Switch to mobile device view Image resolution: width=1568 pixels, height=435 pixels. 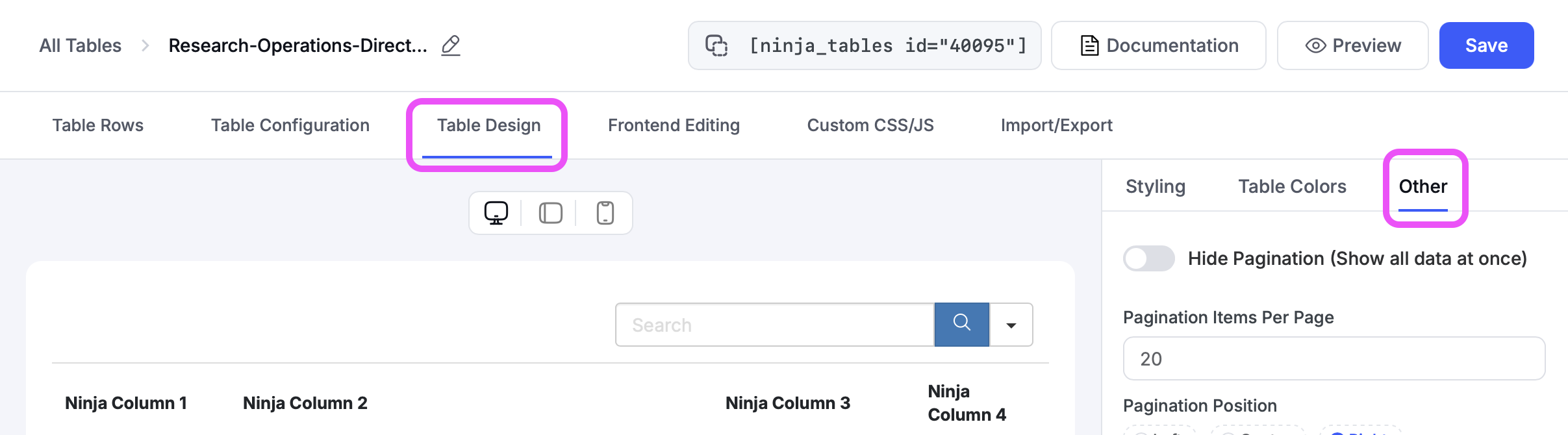pyautogui.click(x=605, y=213)
